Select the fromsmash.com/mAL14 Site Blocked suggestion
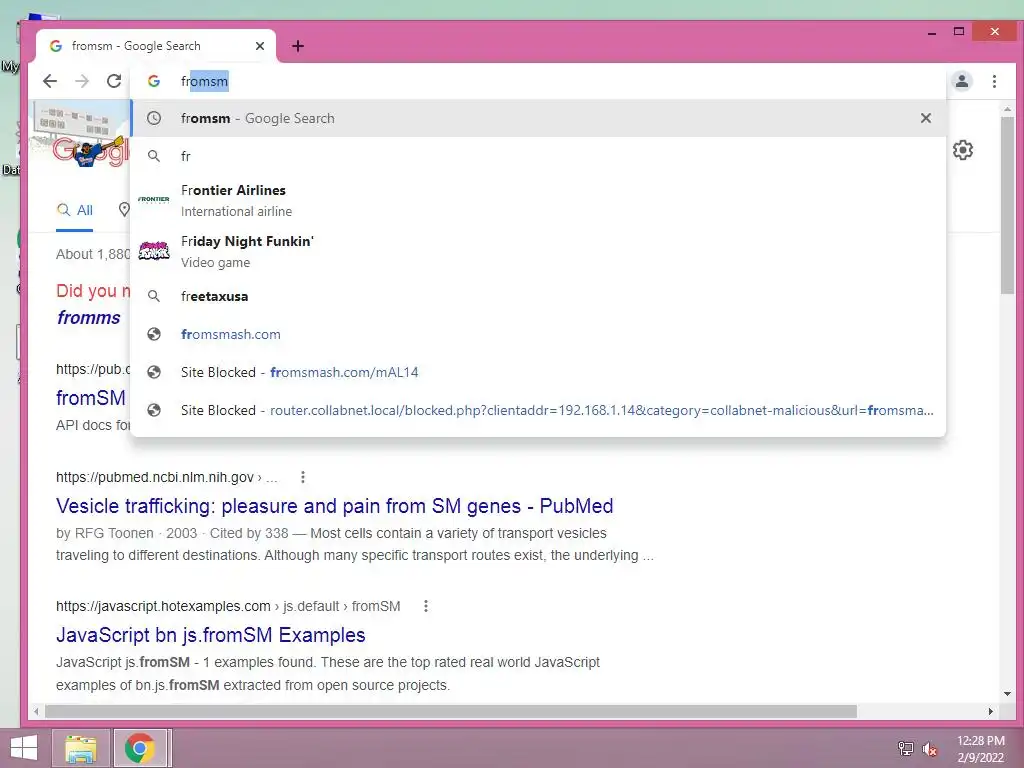 tap(538, 372)
